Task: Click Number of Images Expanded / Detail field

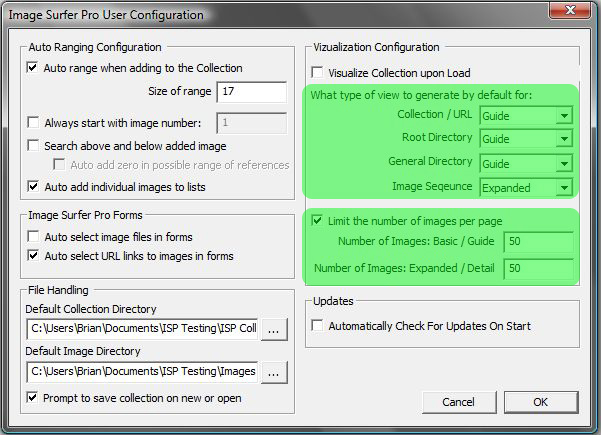Action: [x=539, y=268]
